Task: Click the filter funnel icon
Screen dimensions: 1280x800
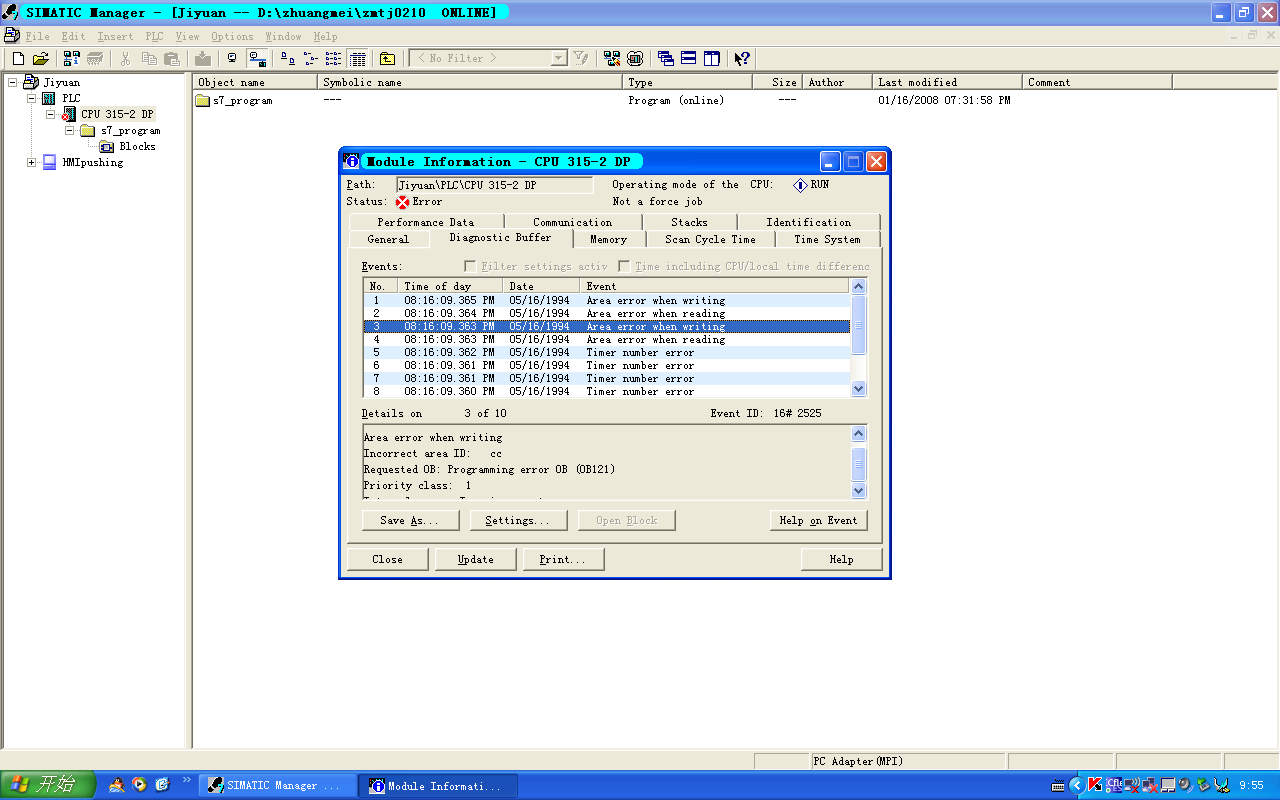Action: [580, 59]
